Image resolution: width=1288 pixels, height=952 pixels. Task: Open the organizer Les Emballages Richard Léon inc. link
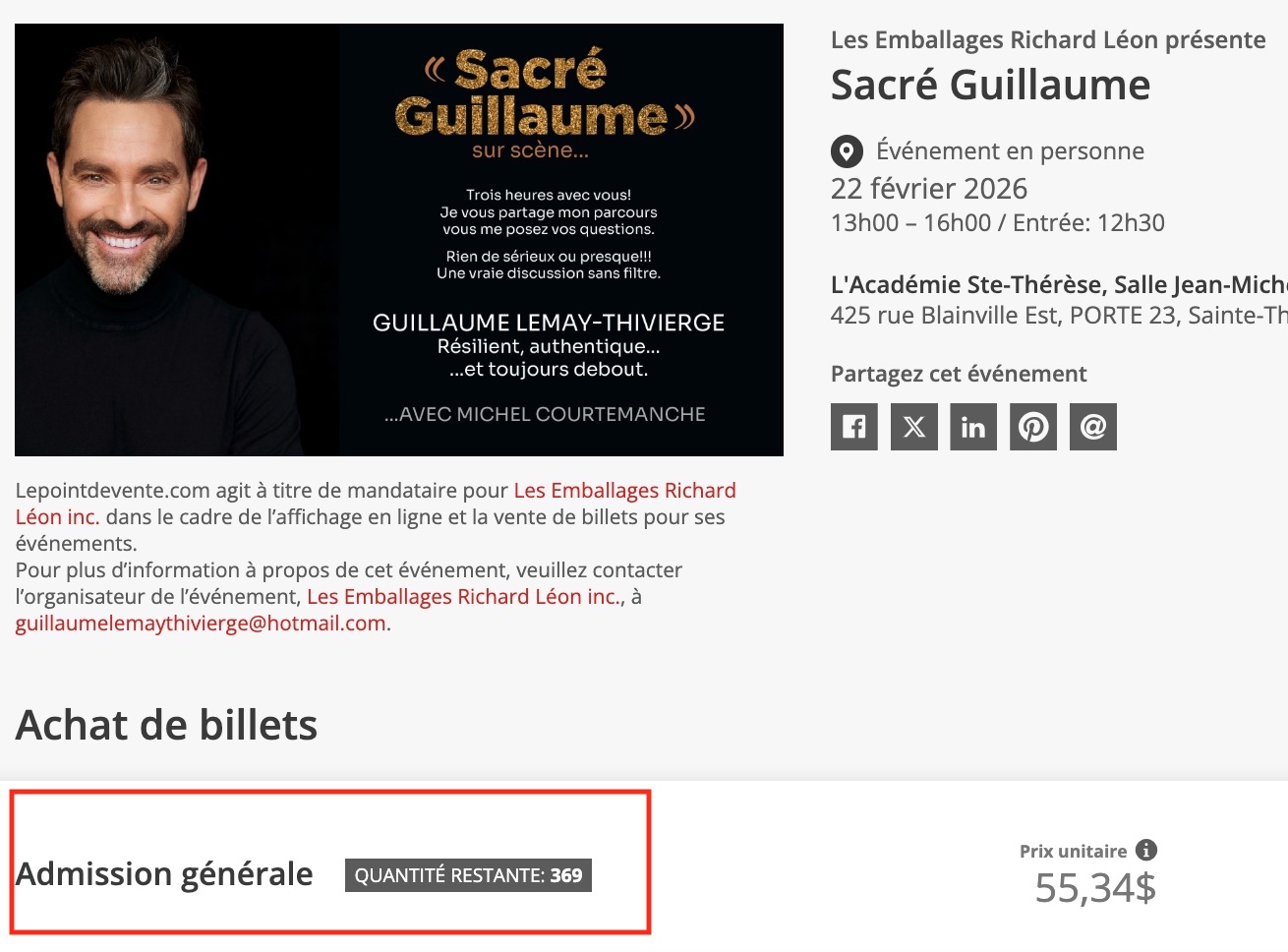(x=464, y=597)
